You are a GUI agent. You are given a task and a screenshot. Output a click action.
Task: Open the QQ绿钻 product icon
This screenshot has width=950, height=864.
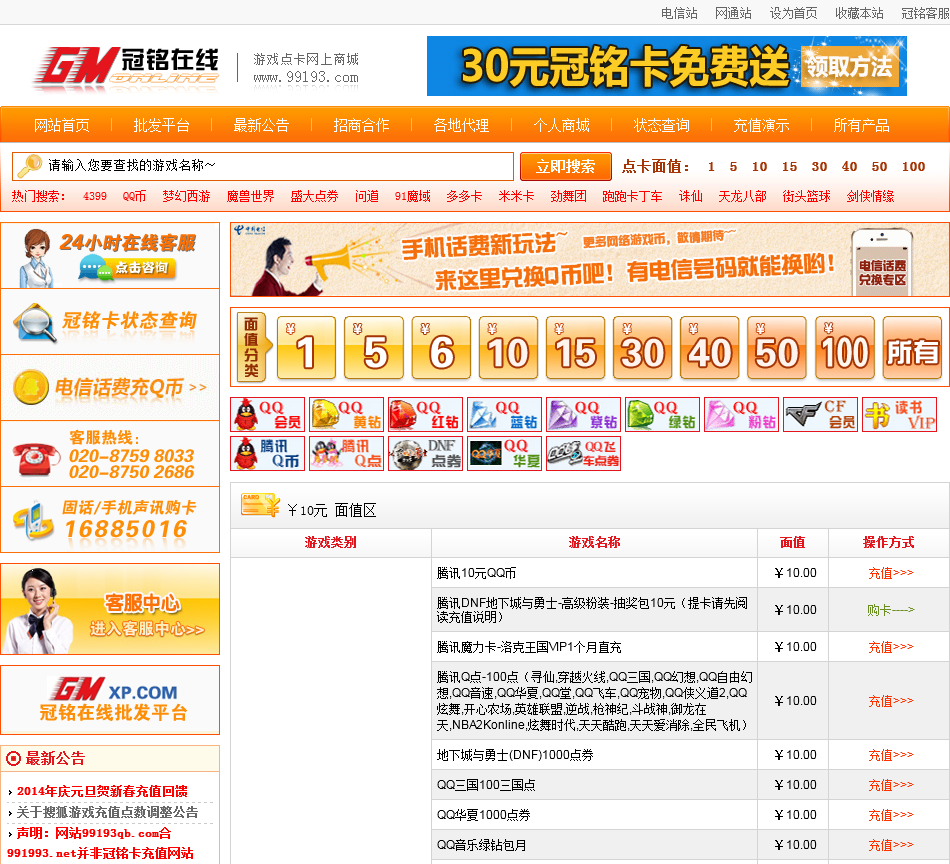(x=662, y=414)
